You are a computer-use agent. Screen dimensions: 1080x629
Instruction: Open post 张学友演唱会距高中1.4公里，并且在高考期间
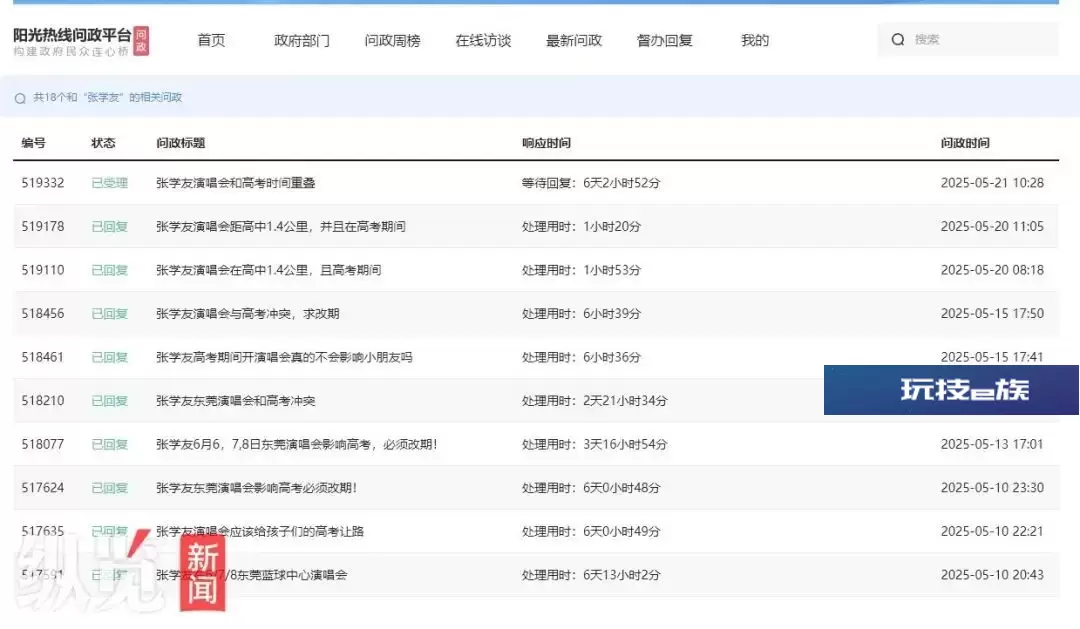point(280,226)
